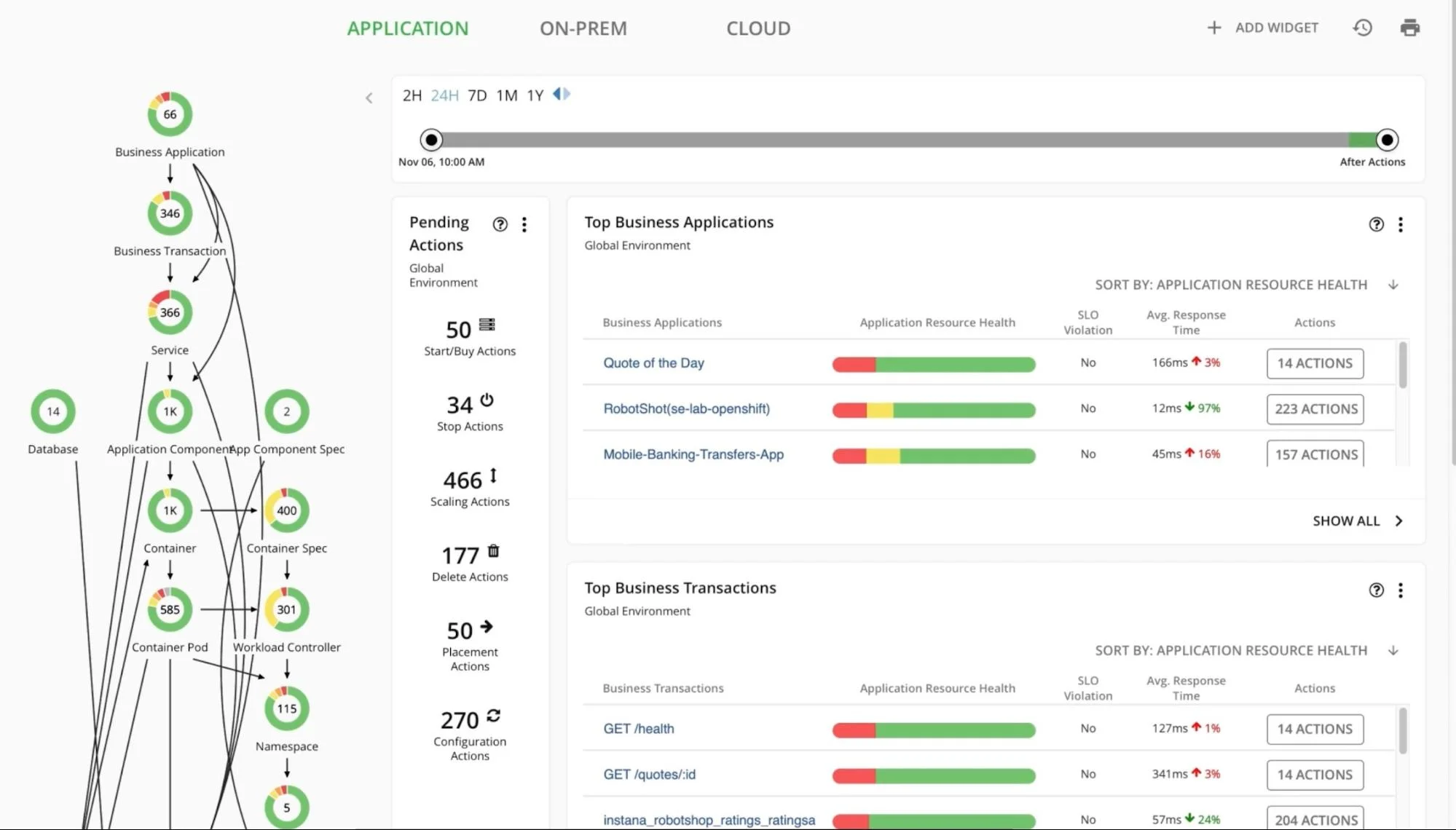
Task: Select the Application Component node
Action: point(170,411)
